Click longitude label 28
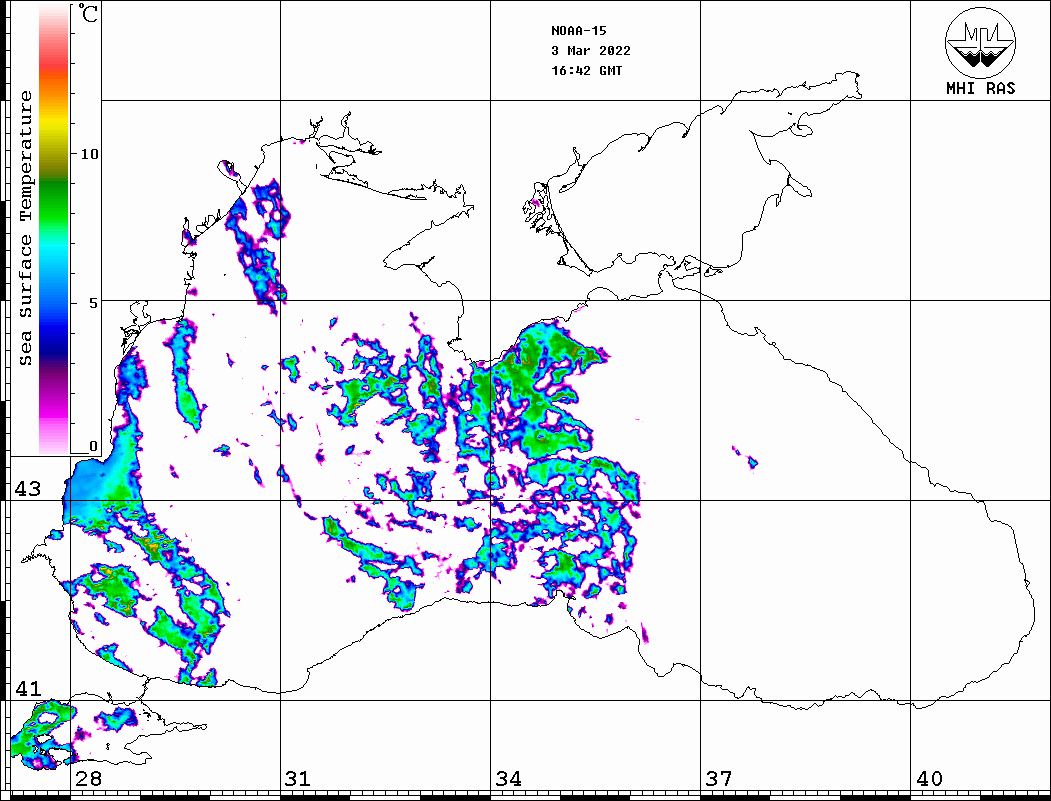 point(88,778)
